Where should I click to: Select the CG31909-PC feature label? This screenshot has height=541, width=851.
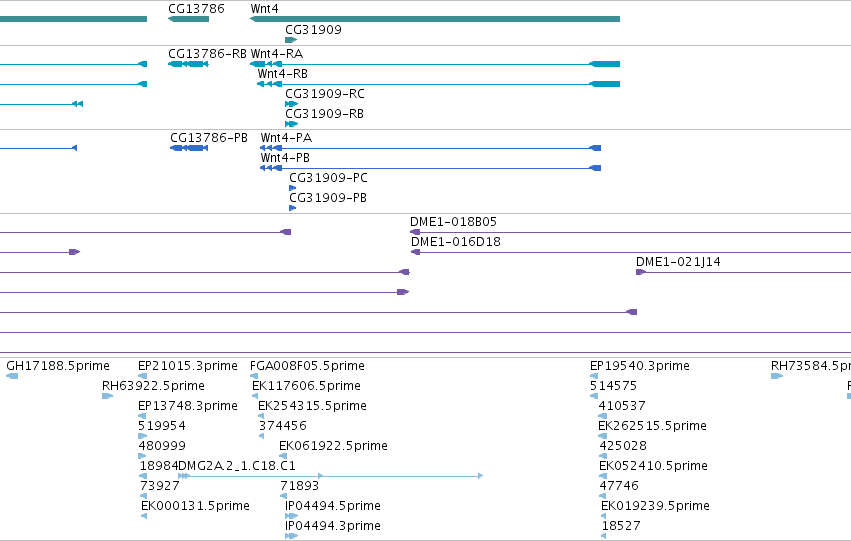click(328, 178)
